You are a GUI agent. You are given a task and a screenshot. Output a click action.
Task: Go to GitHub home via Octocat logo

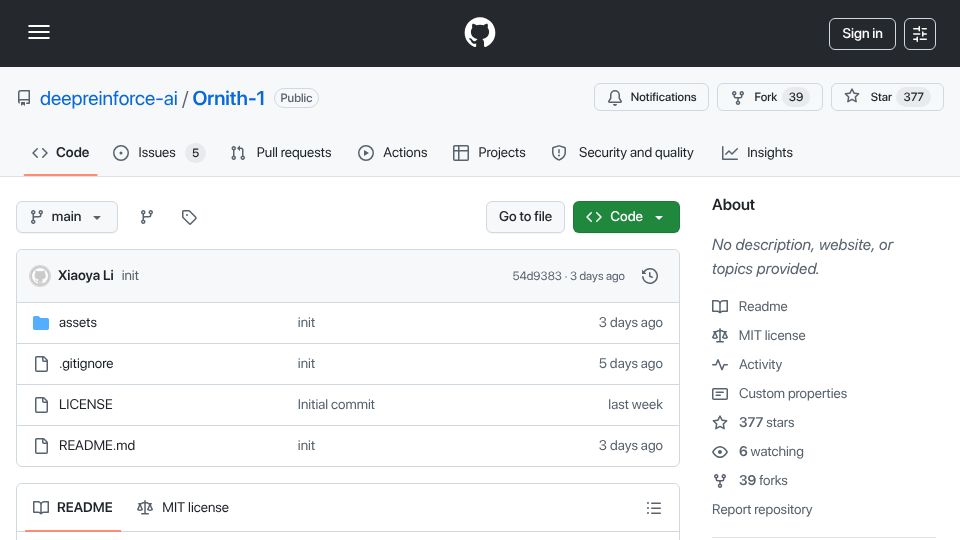480,32
